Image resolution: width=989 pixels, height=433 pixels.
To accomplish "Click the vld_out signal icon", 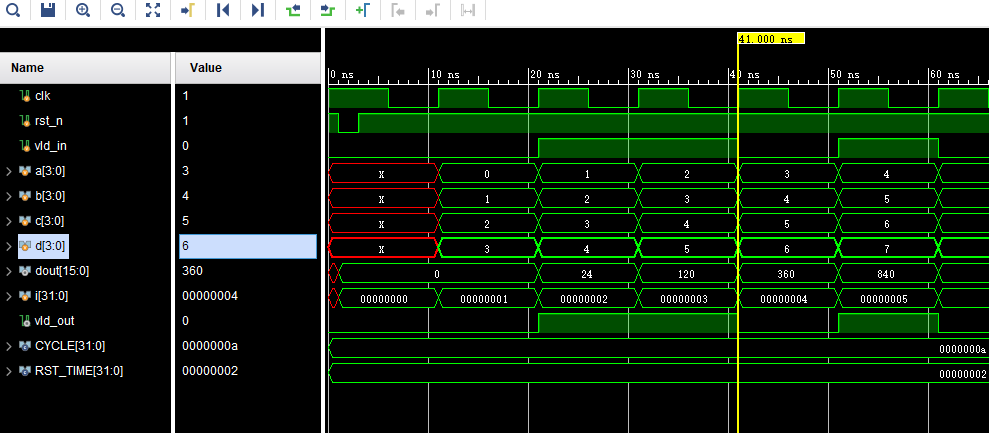I will pos(25,321).
